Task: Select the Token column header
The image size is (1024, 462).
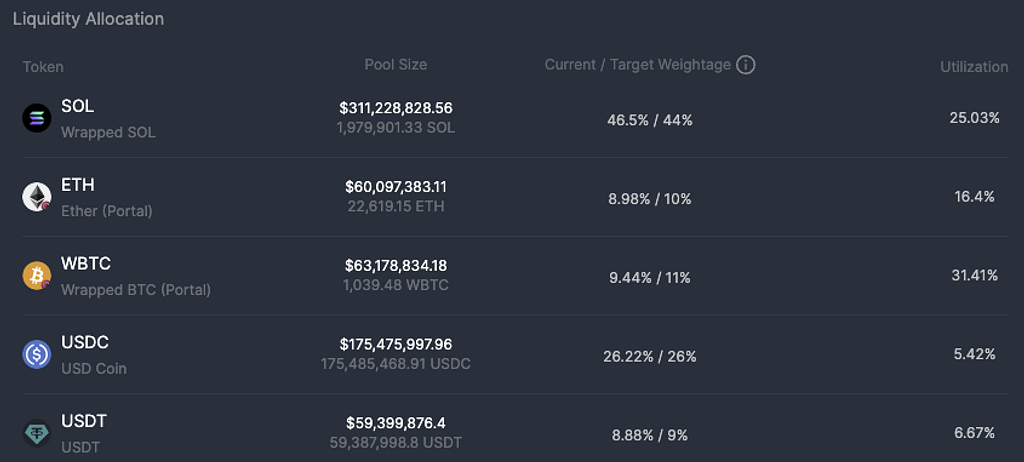Action: 43,67
